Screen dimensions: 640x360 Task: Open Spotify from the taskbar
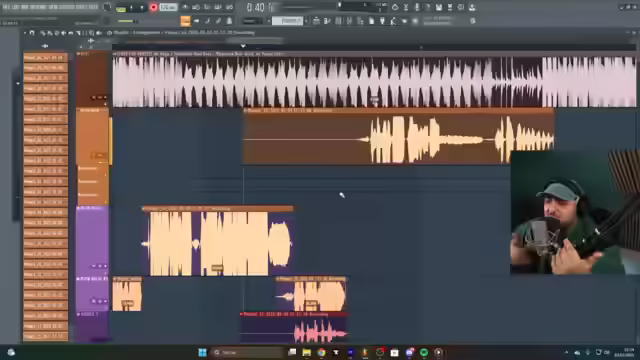tap(424, 352)
